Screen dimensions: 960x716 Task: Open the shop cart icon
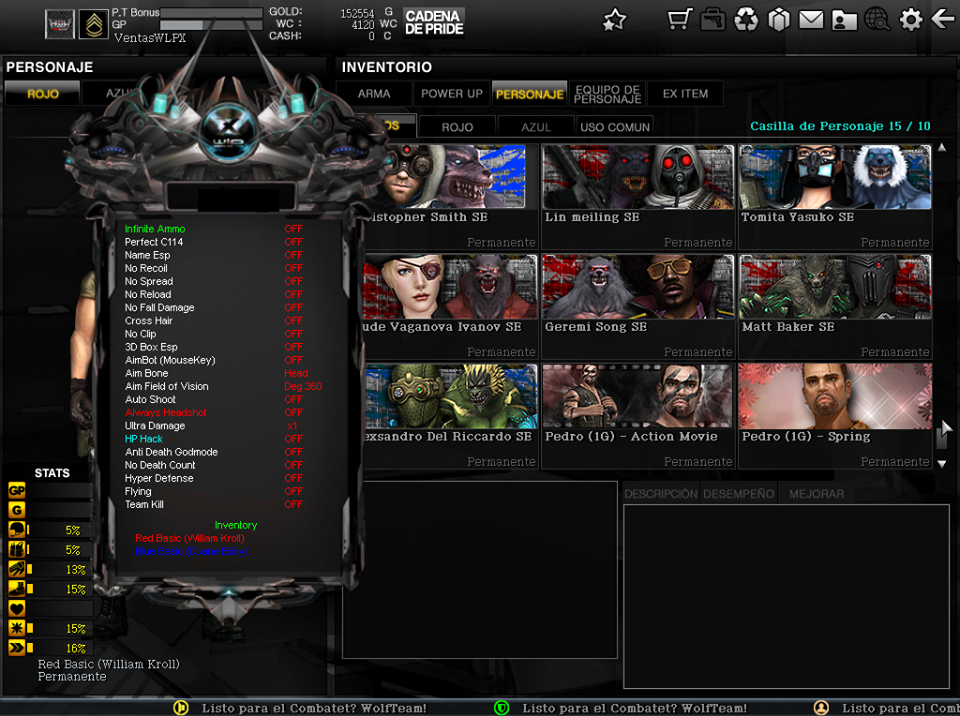click(680, 19)
